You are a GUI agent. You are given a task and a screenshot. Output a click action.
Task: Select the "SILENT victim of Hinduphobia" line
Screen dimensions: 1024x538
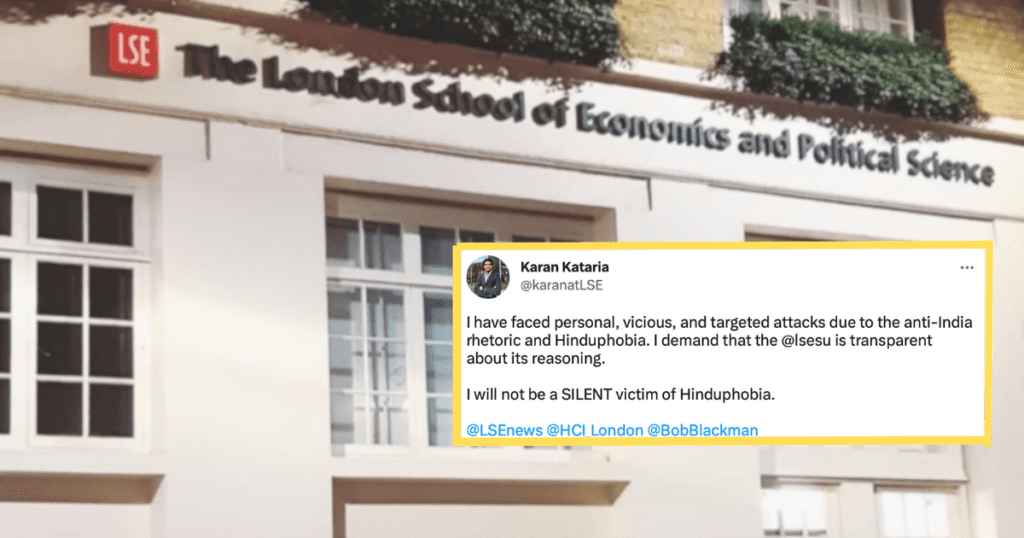[x=620, y=394]
